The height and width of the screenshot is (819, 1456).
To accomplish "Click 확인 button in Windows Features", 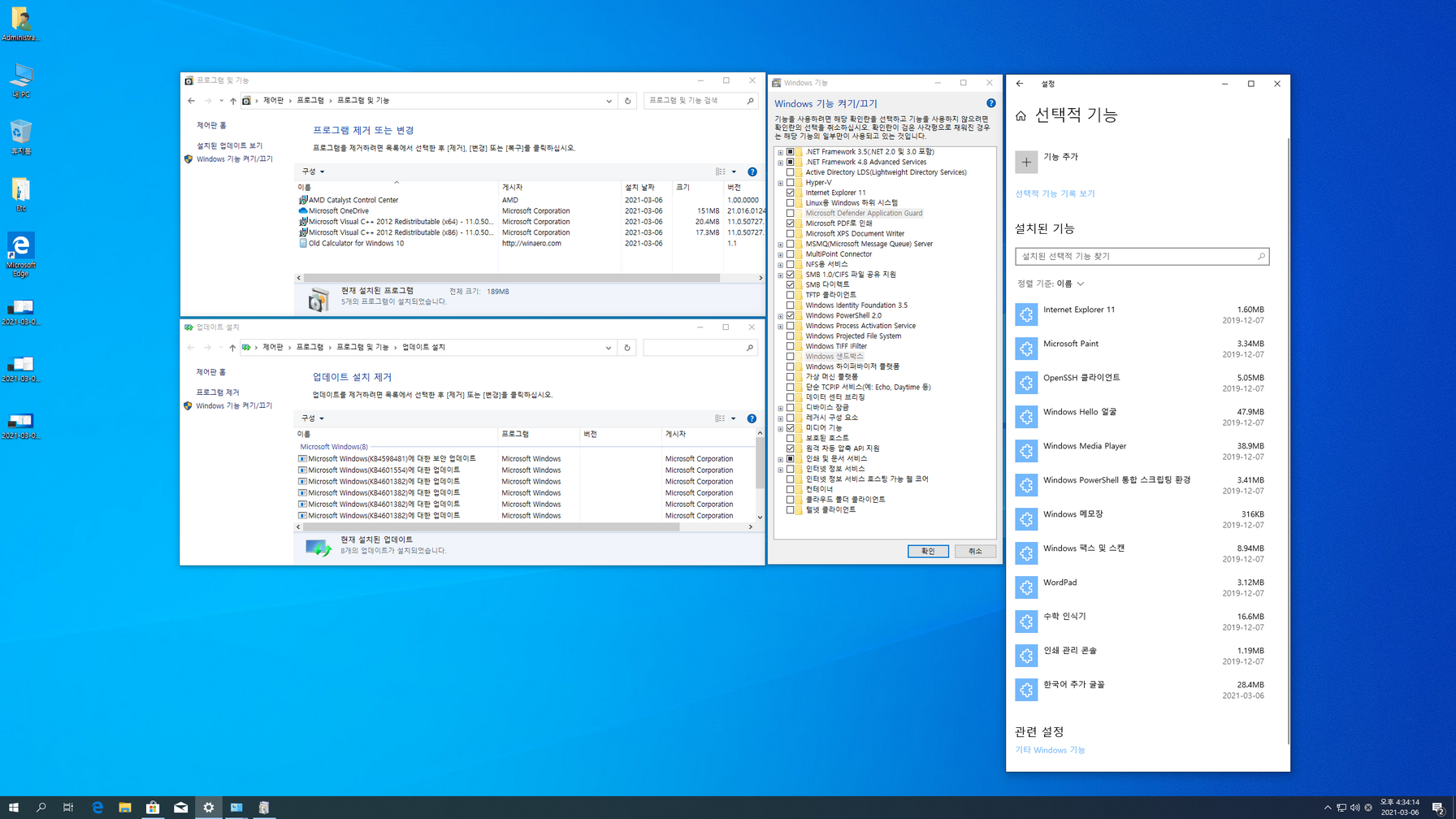I will click(928, 551).
